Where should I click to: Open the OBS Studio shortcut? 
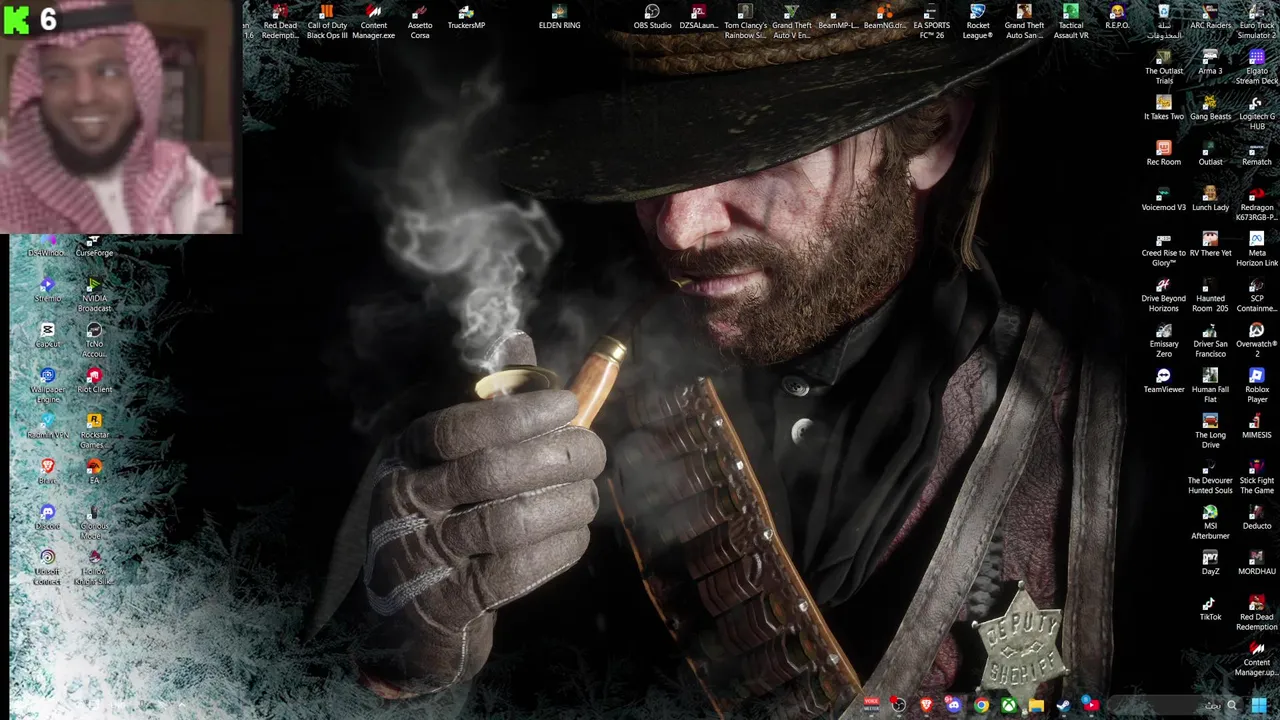(652, 18)
